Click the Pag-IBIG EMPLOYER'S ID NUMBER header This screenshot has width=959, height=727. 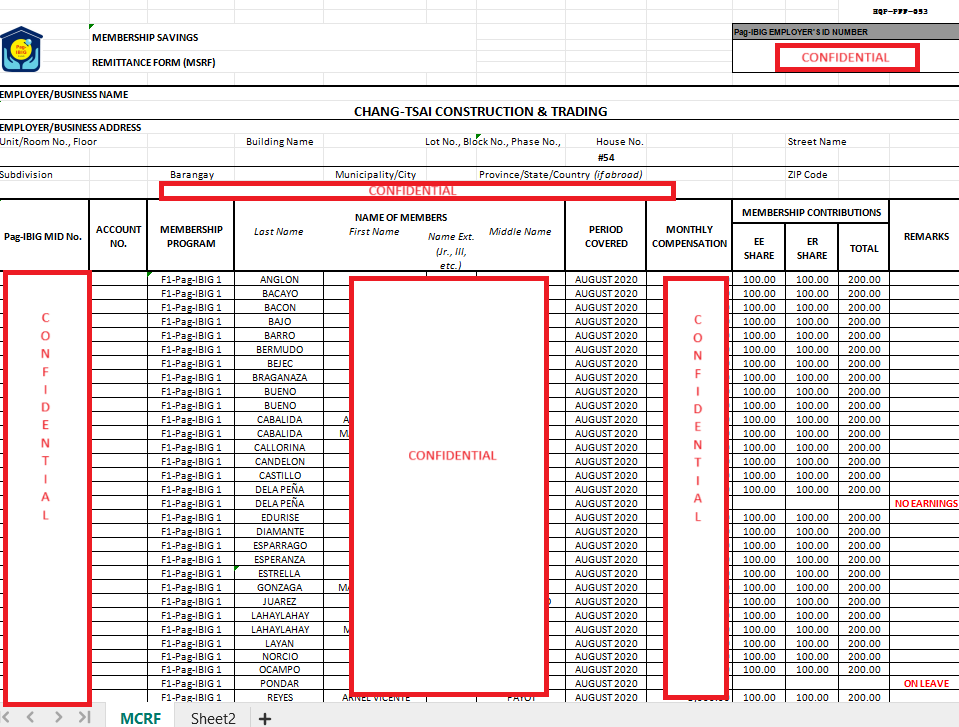coord(801,32)
